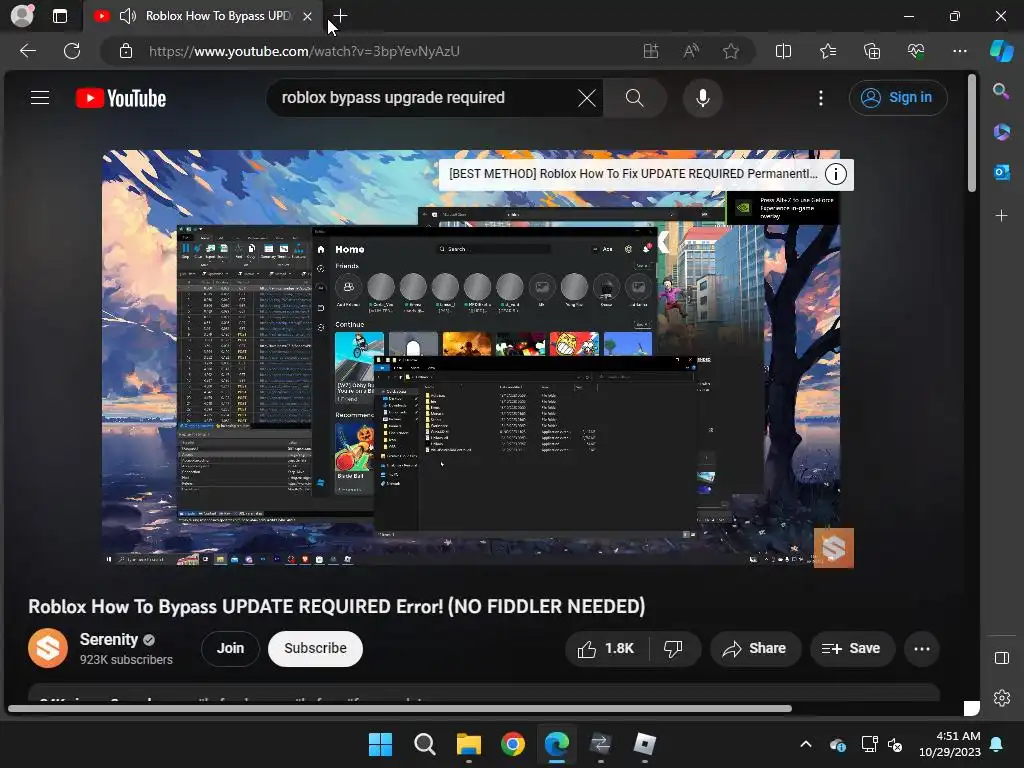Click the vertical page scrollbar

point(972,133)
